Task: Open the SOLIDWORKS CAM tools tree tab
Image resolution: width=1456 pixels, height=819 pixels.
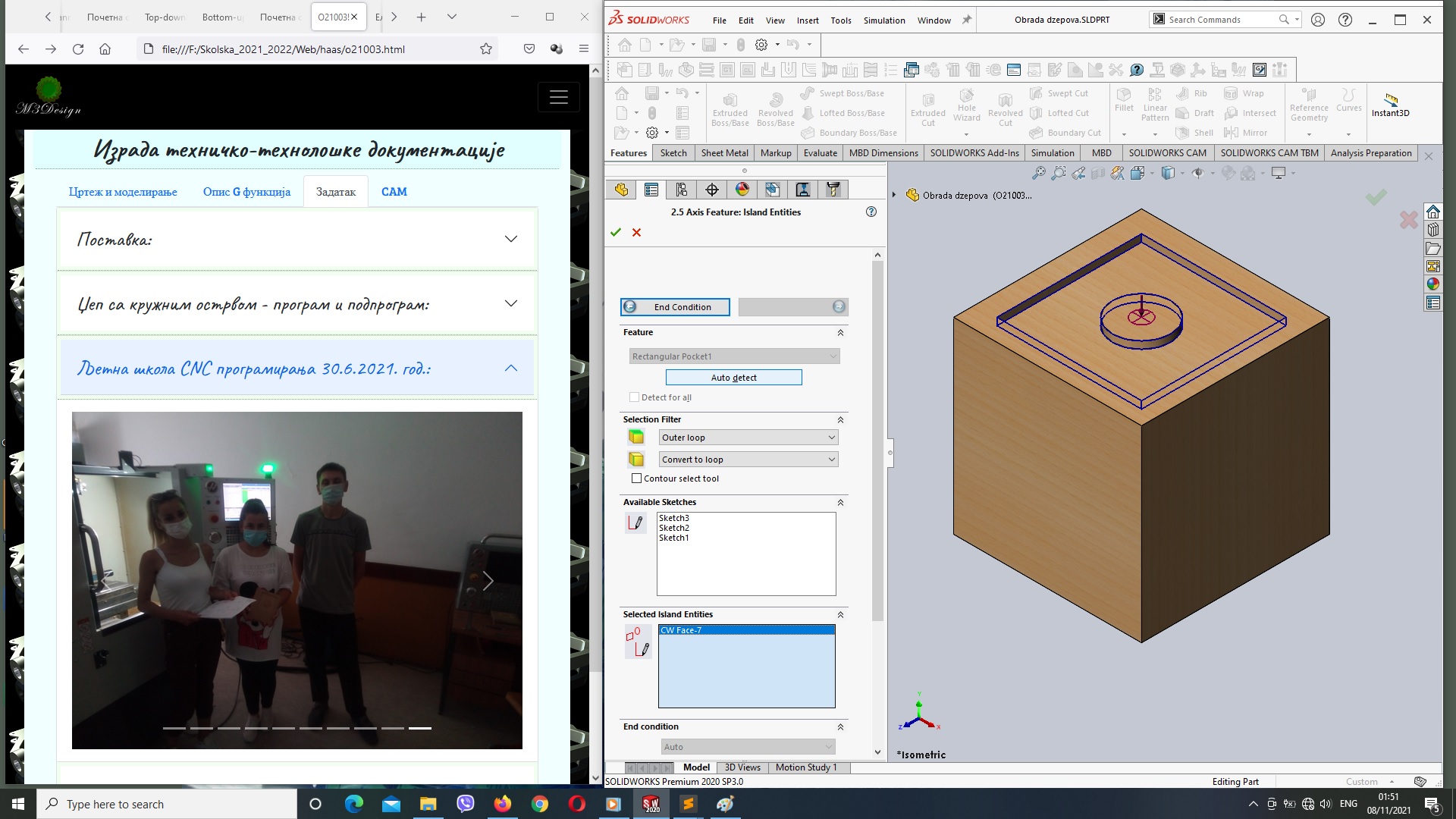Action: click(x=833, y=190)
